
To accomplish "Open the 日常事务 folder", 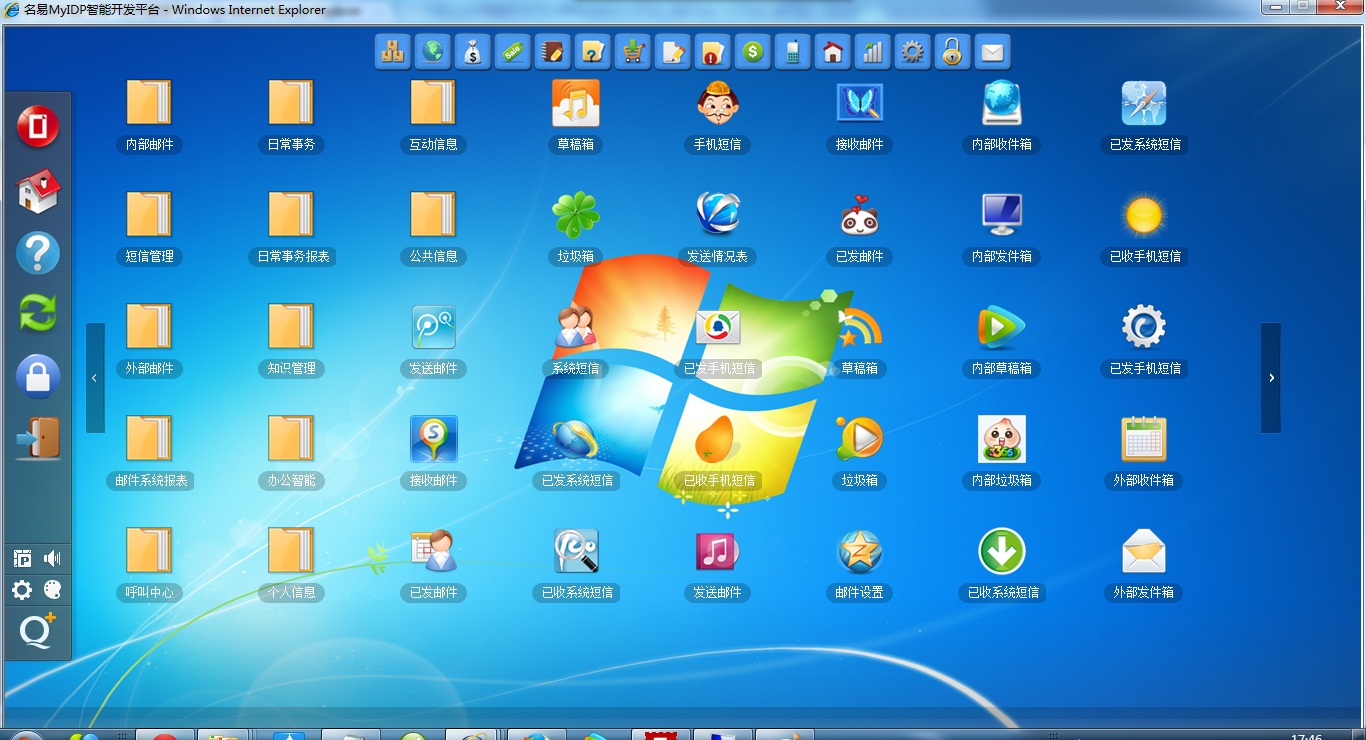I will [x=291, y=102].
